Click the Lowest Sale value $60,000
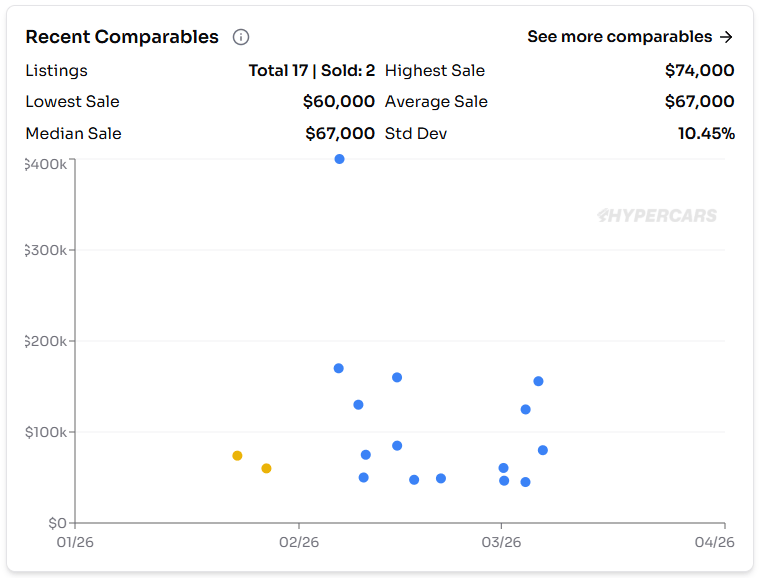Screen dimensions: 760x578 [x=338, y=102]
